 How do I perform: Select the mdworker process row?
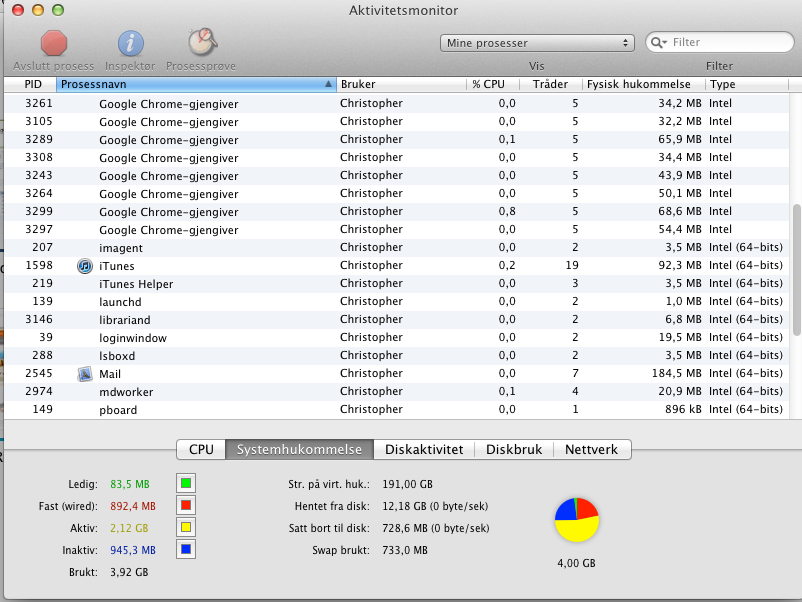pos(397,391)
